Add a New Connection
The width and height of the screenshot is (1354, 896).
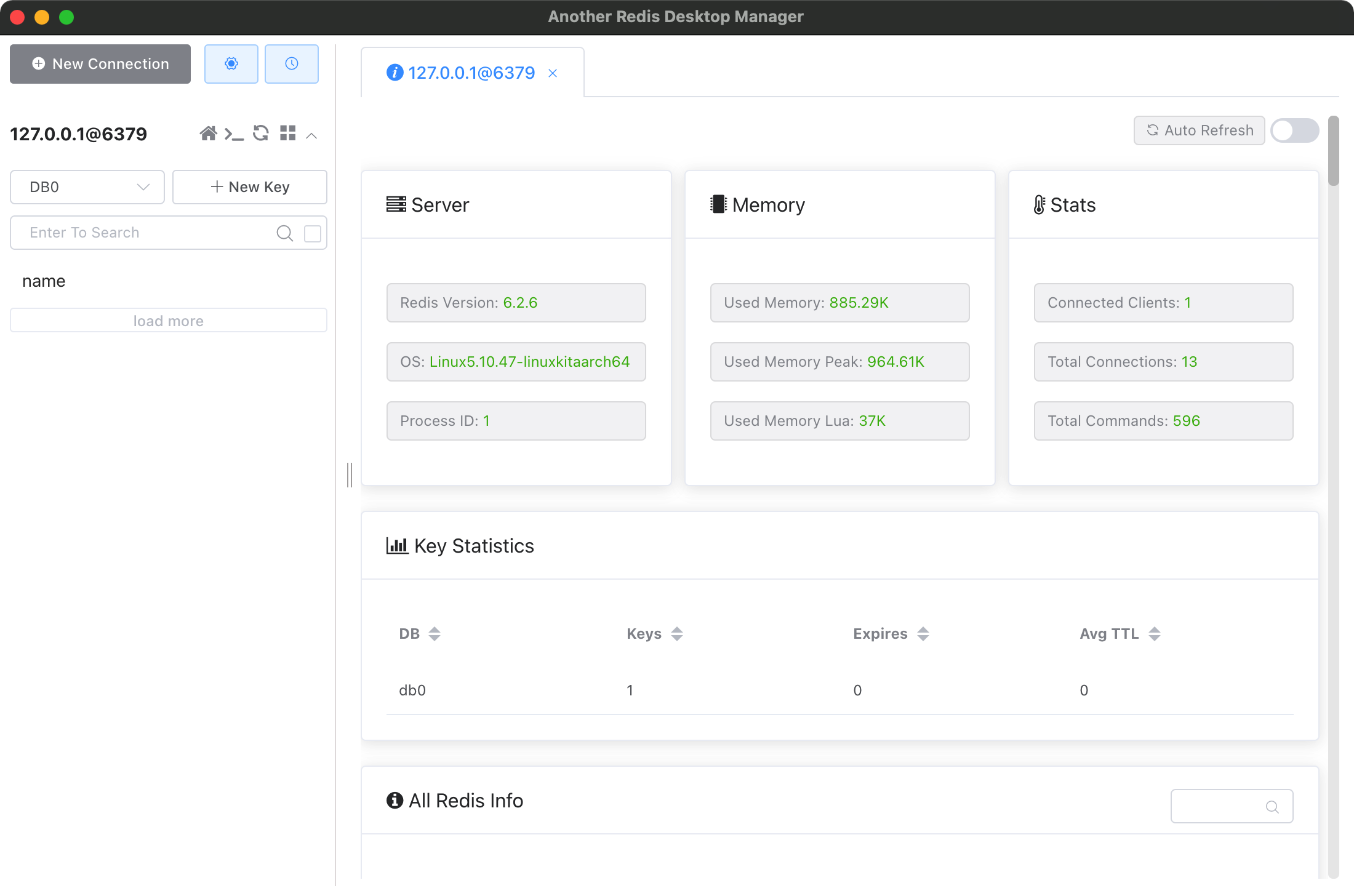(x=100, y=64)
